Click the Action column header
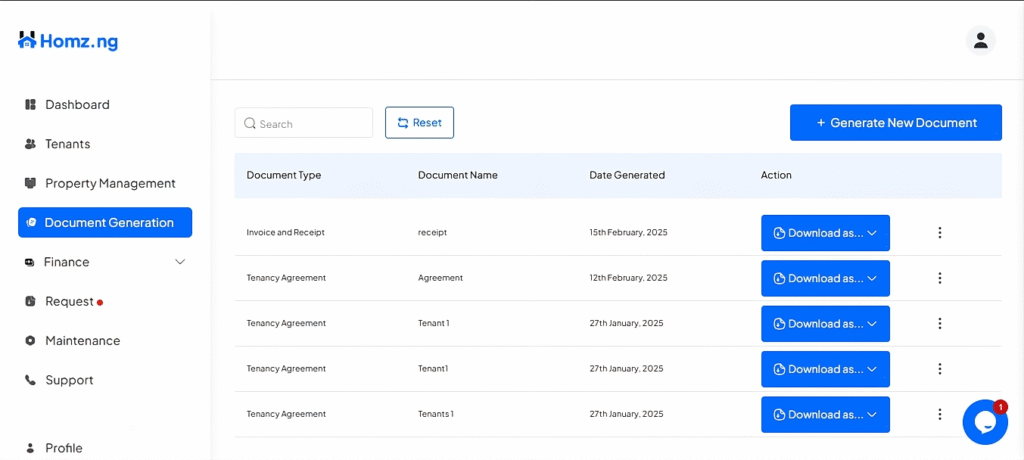 point(776,175)
